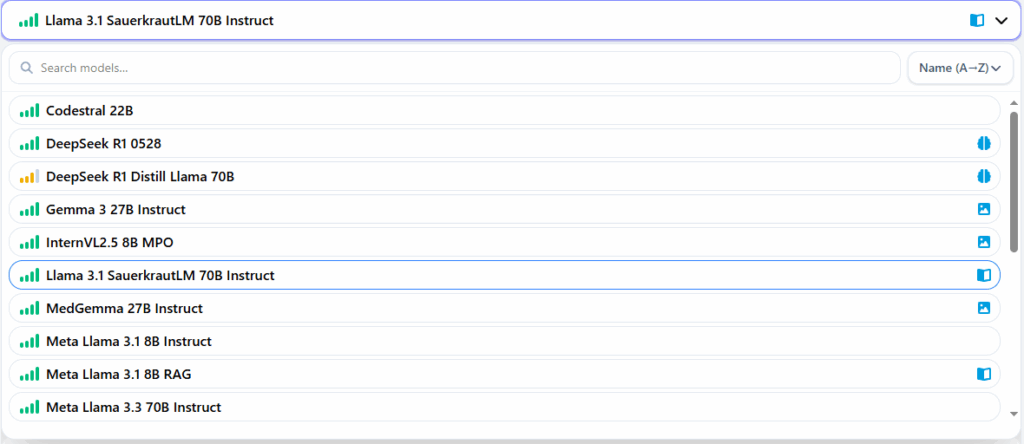Click the orange signal bars of DeepSeek R1 Distill
The image size is (1024, 444).
(29, 176)
